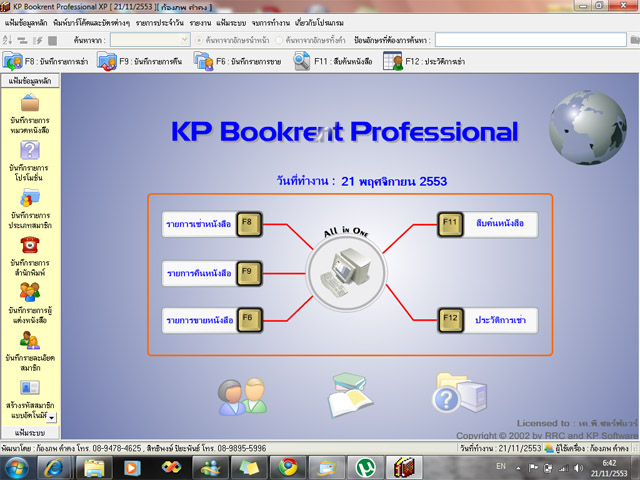Open Google Chrome from taskbar
The width and height of the screenshot is (640, 480).
pos(288,468)
